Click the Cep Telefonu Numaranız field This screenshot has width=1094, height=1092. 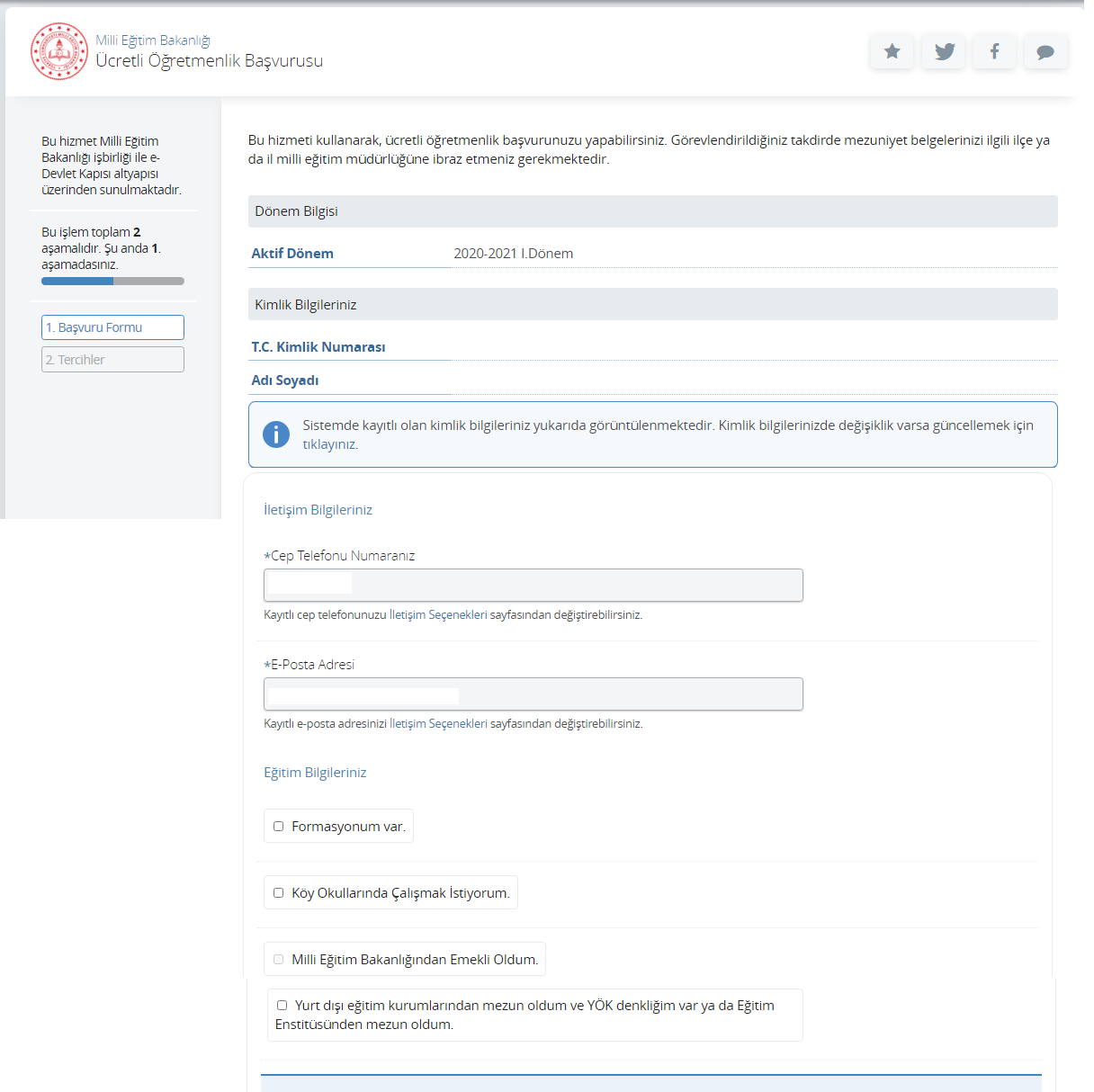tap(533, 586)
